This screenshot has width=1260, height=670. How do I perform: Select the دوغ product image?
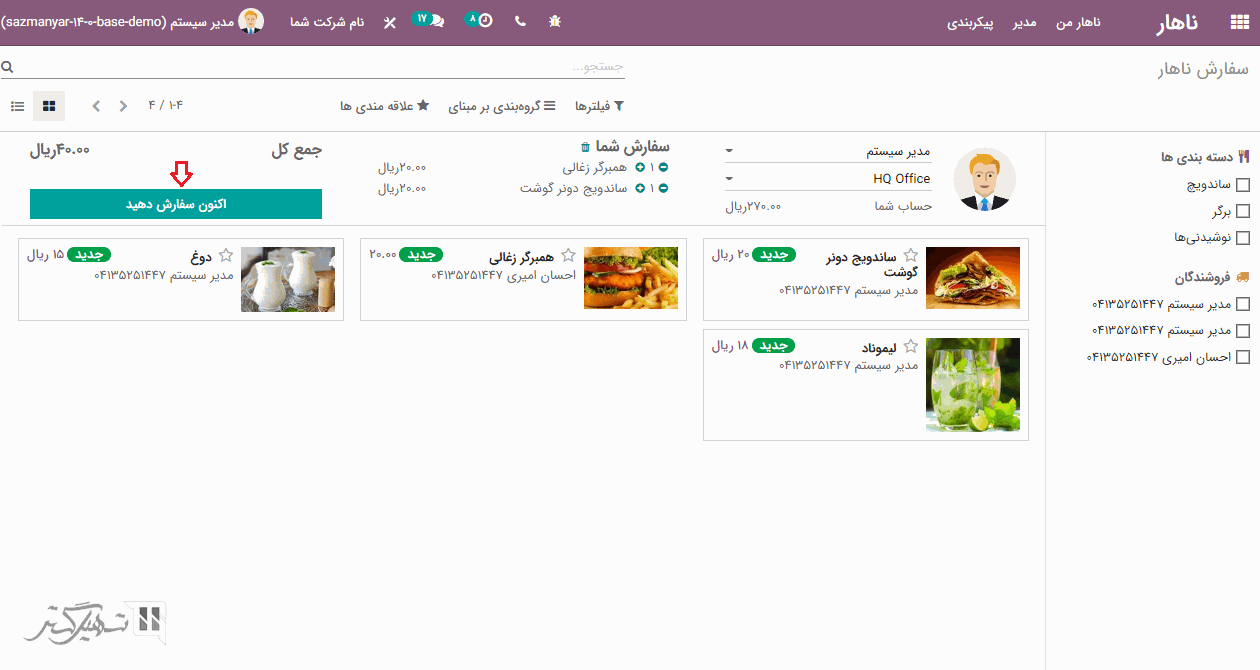pos(288,280)
